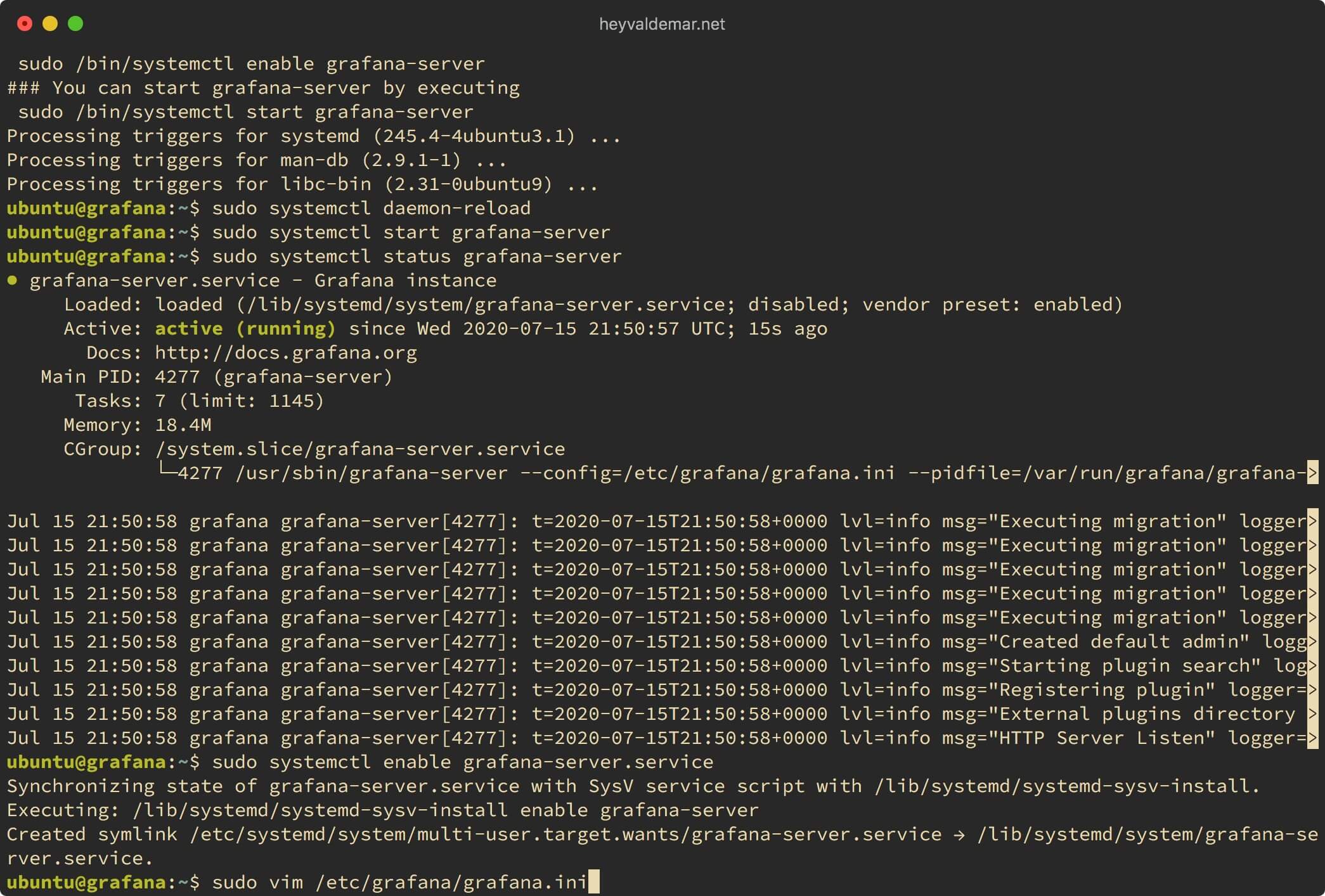The width and height of the screenshot is (1325, 896).
Task: Click 'sudo /bin/systemctl enable grafana-server' line
Action: coord(252,63)
